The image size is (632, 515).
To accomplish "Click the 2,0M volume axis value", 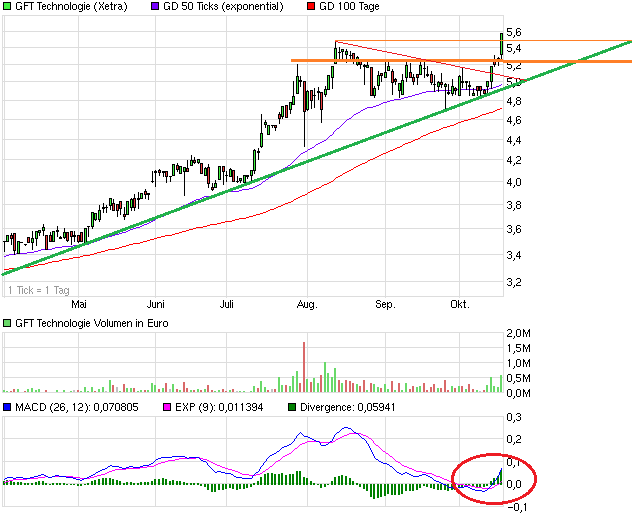I will (518, 333).
